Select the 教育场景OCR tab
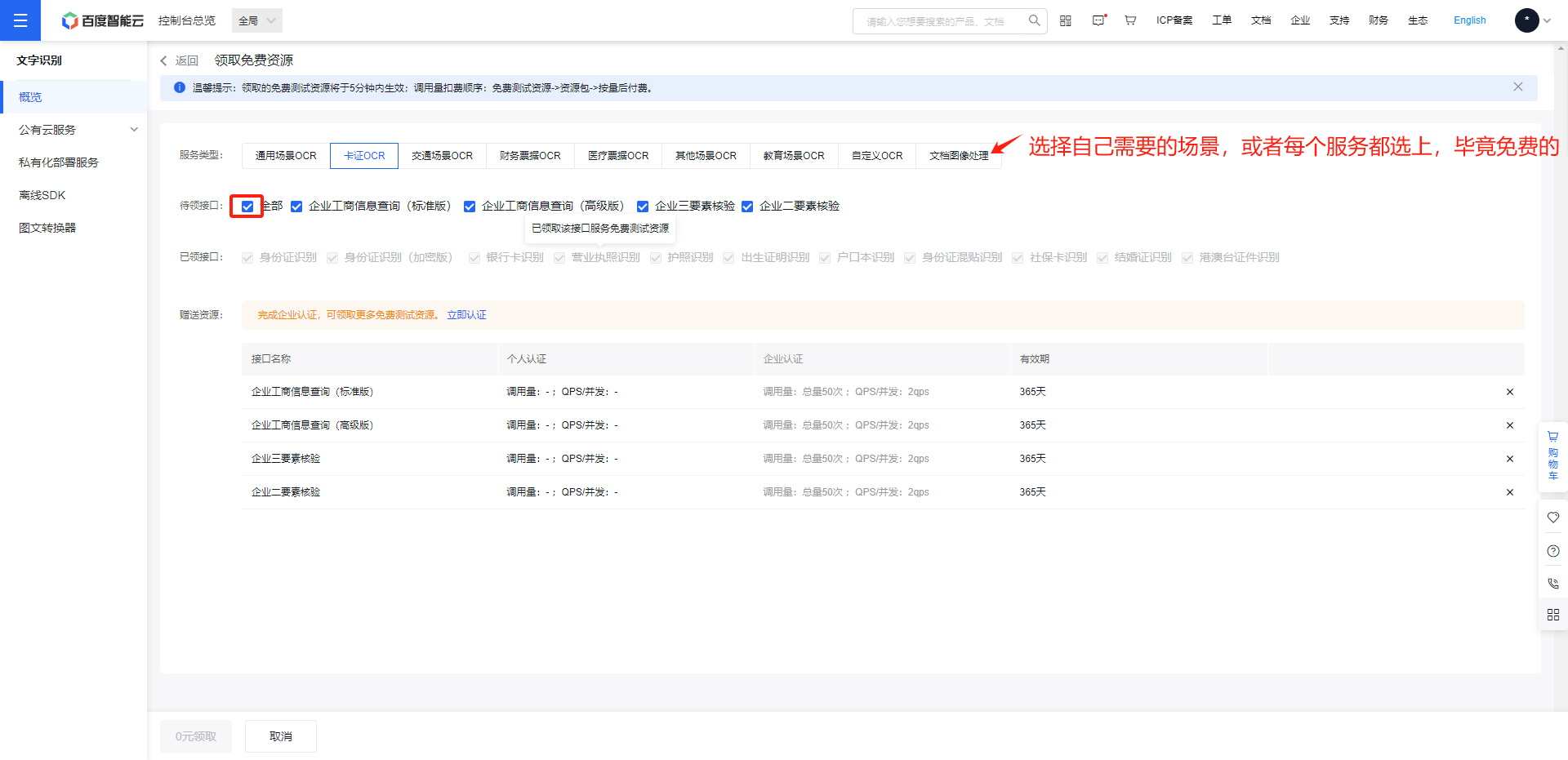 click(794, 155)
